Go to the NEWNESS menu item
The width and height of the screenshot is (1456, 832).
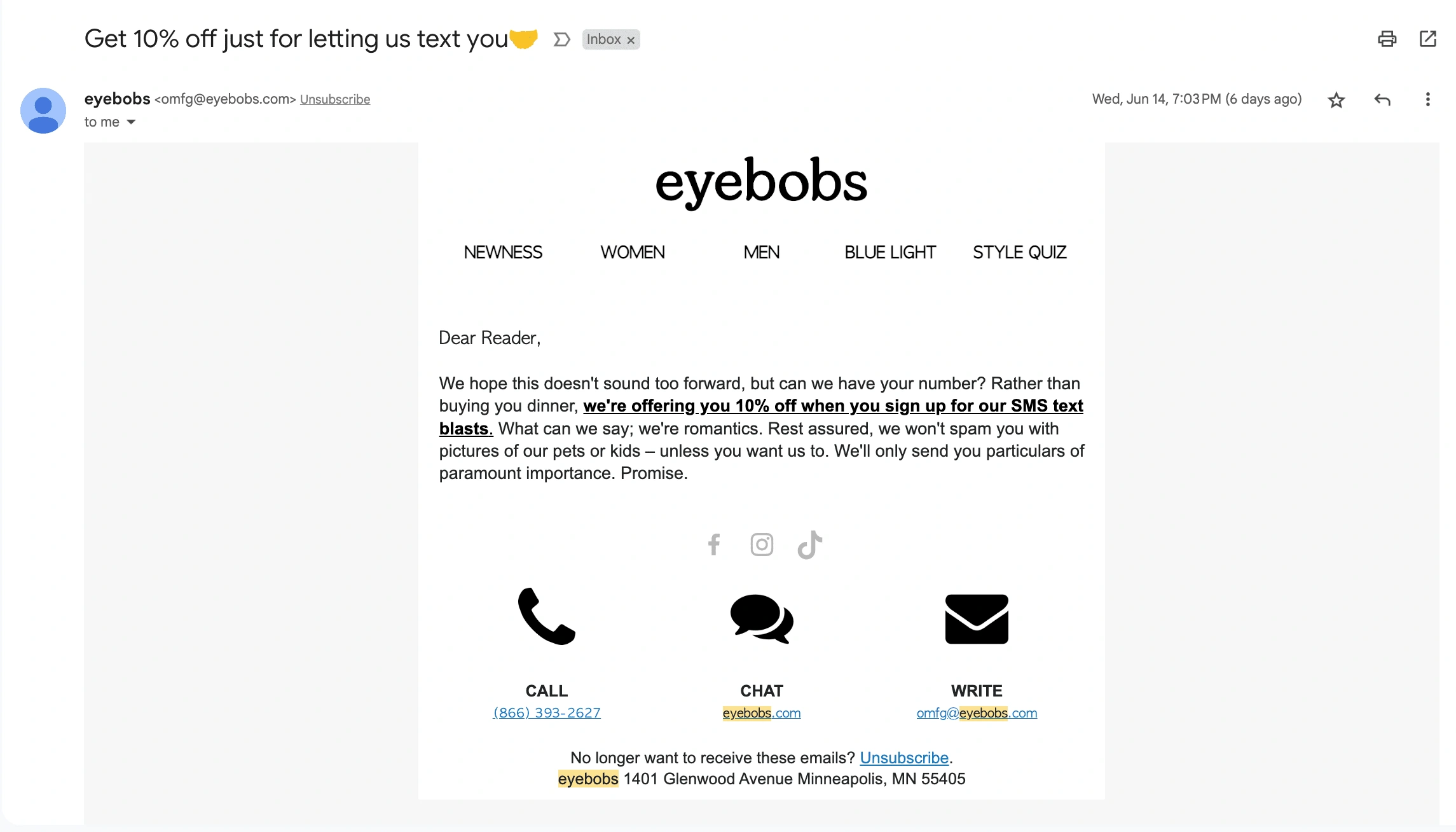click(x=503, y=253)
